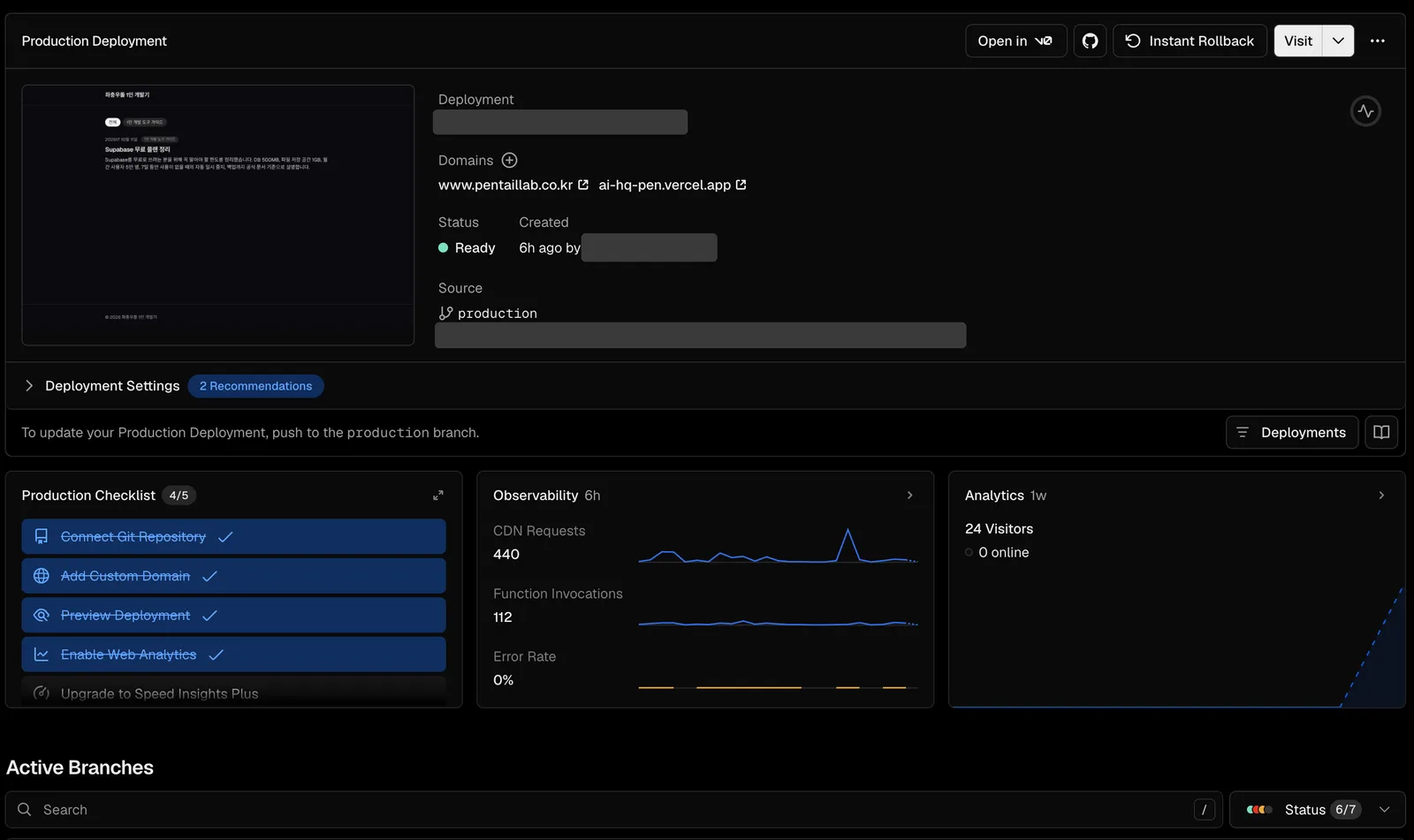Click the production branch source
The image size is (1414, 840).
(488, 313)
